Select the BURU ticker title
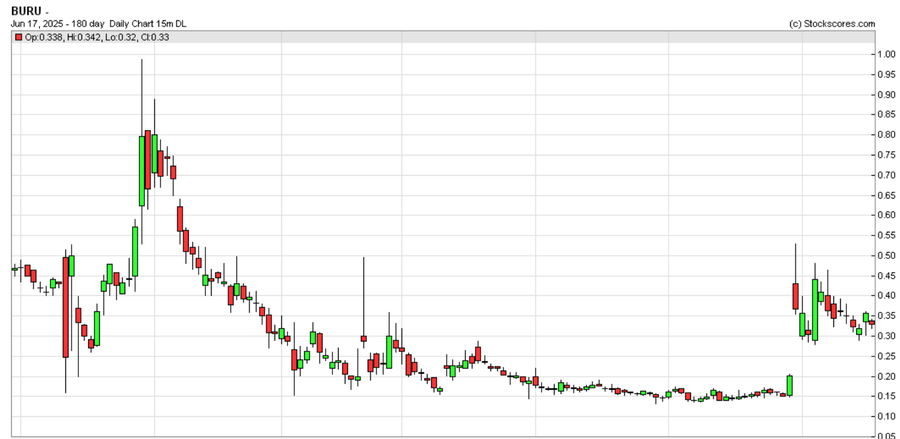 [26, 11]
